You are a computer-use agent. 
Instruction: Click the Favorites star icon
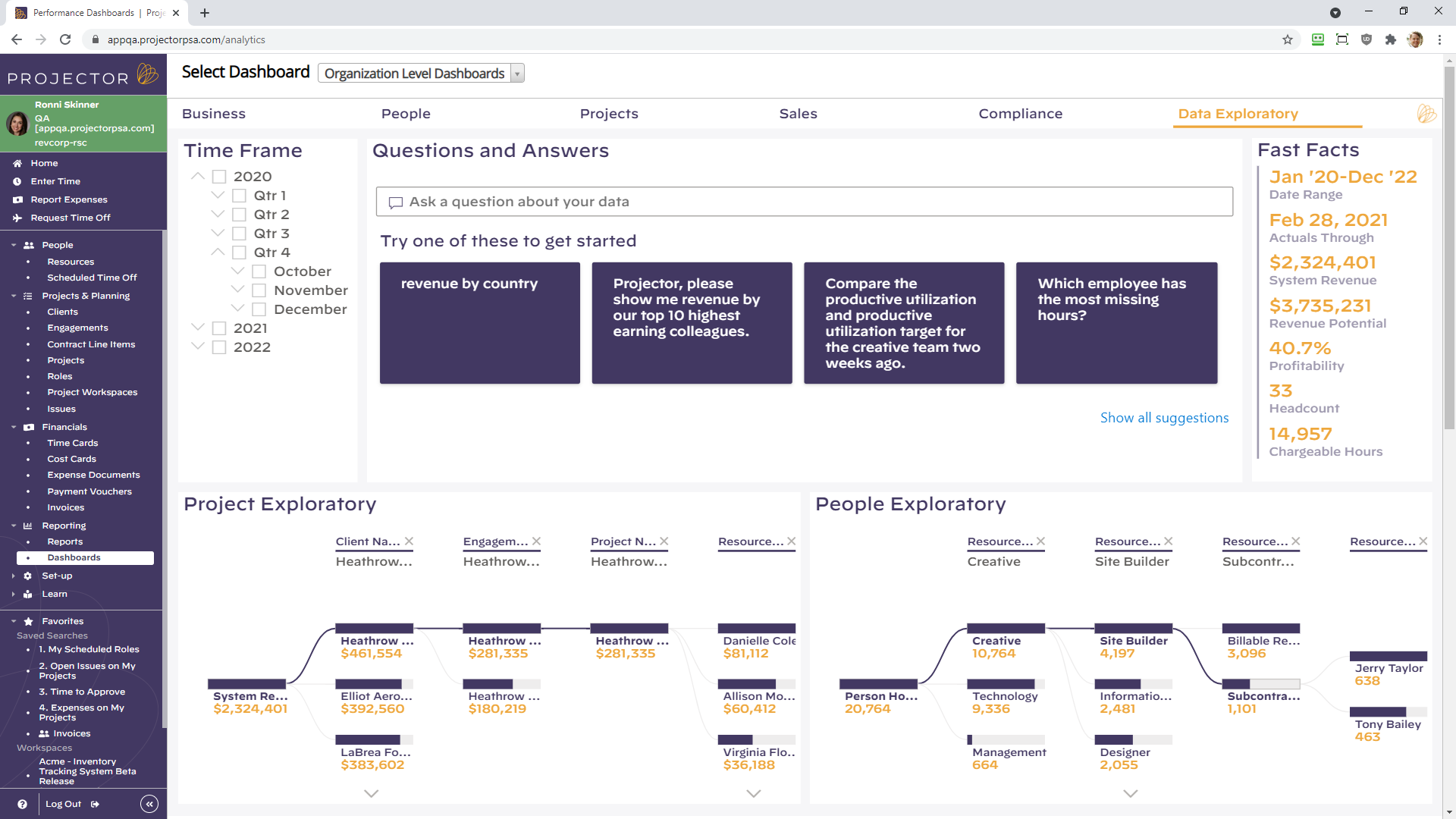pos(28,621)
